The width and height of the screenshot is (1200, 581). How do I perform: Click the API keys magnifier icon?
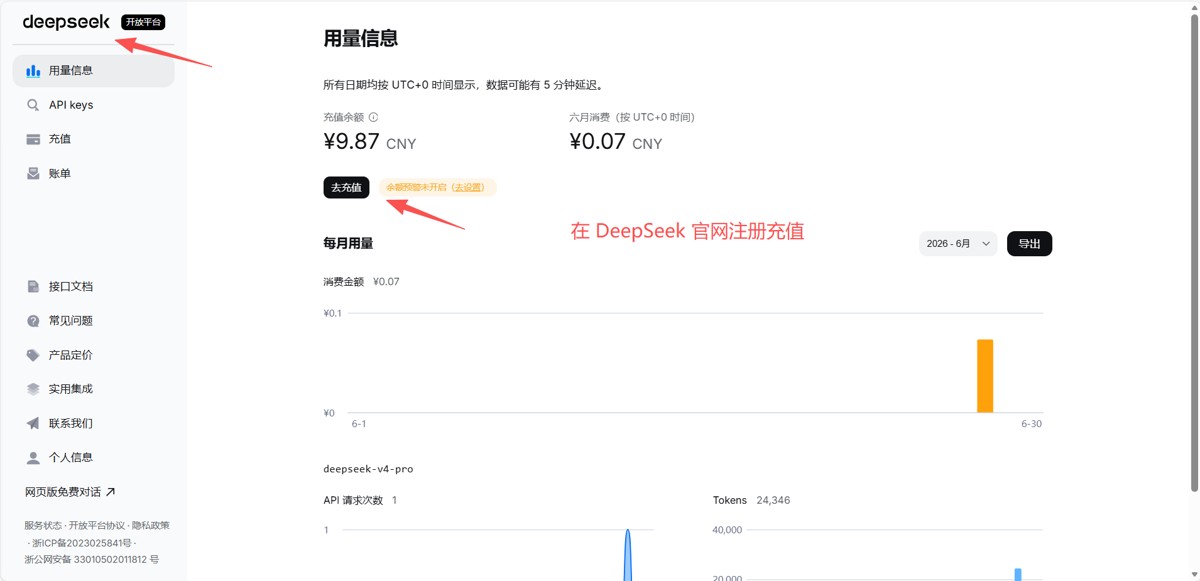tap(33, 105)
